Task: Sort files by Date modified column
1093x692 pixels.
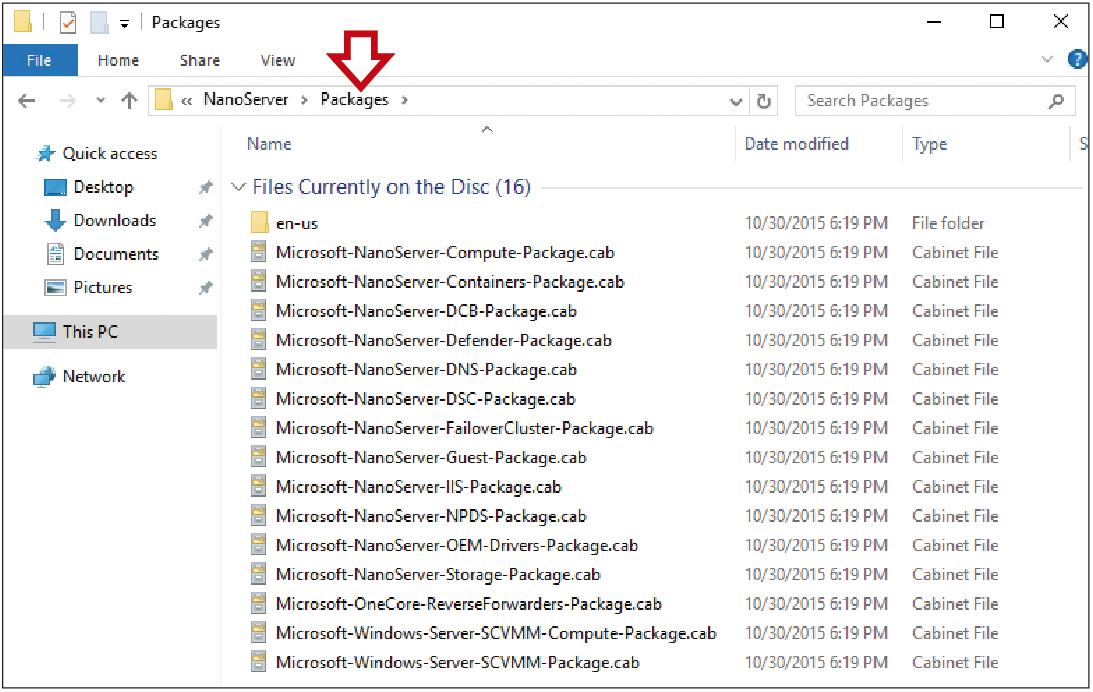Action: coord(797,144)
